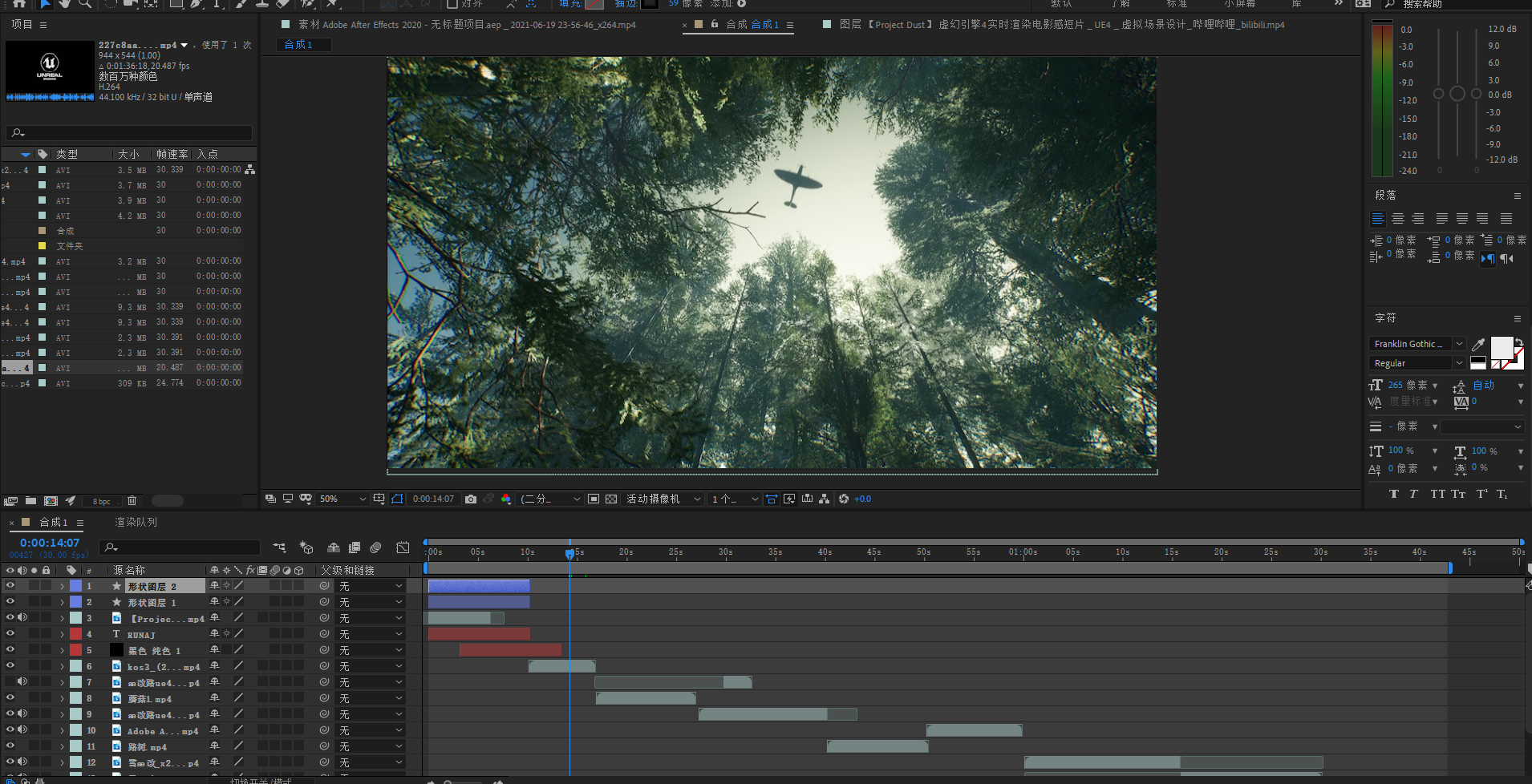Hide layer 2 形状图层 1 with eye icon

[x=10, y=602]
